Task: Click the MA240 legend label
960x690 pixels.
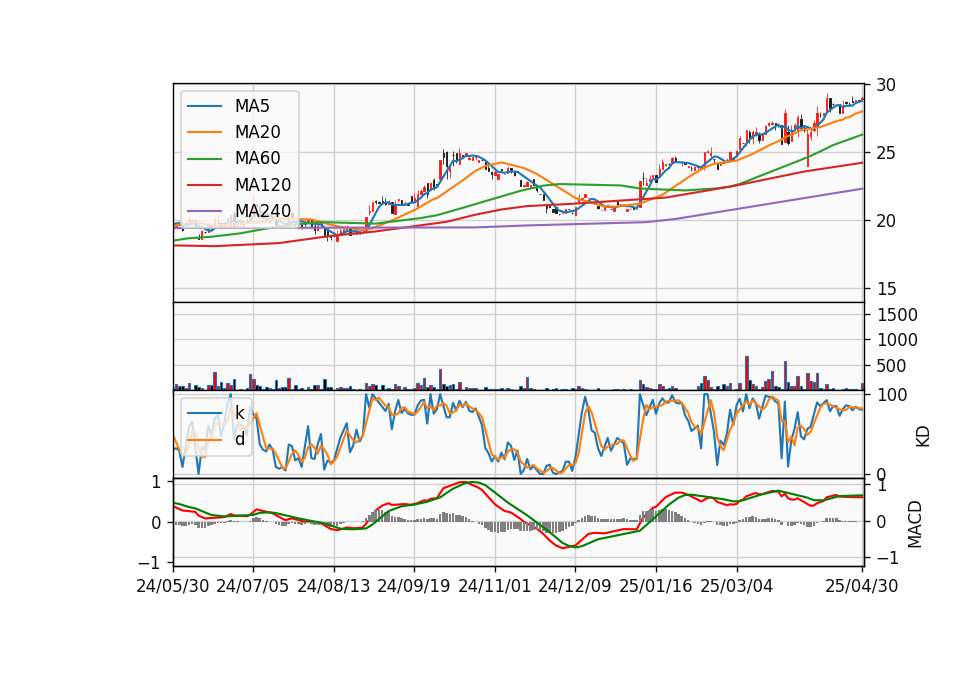Action: pyautogui.click(x=263, y=211)
